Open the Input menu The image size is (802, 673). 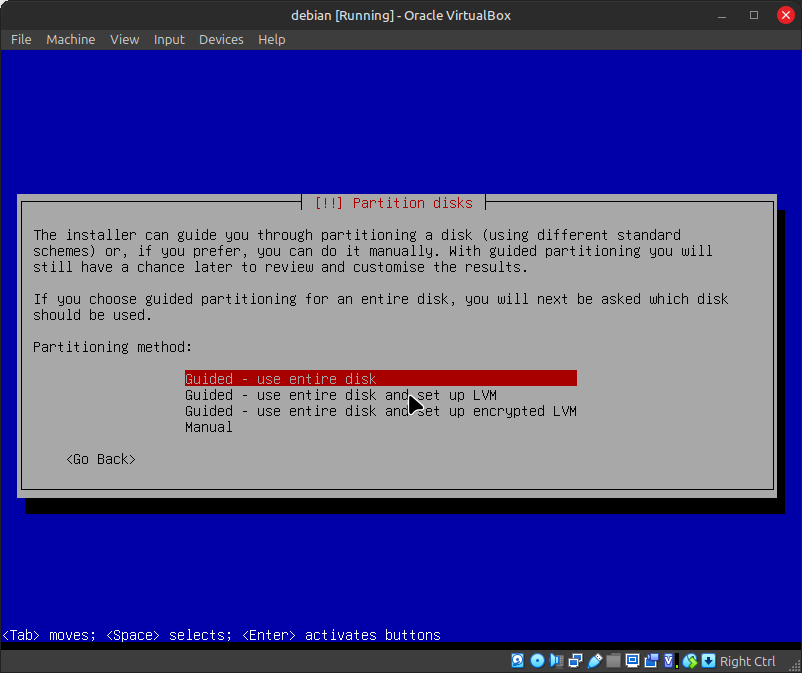click(169, 39)
